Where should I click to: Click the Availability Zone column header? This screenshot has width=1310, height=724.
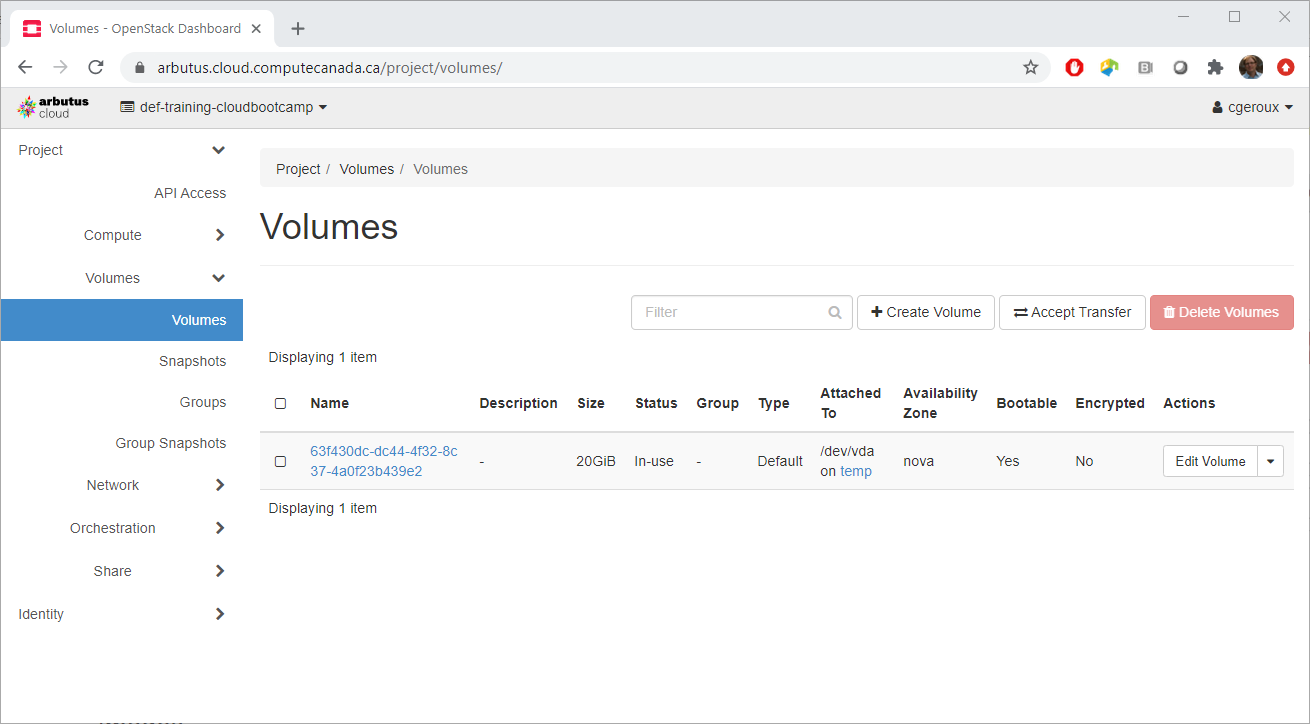click(940, 403)
